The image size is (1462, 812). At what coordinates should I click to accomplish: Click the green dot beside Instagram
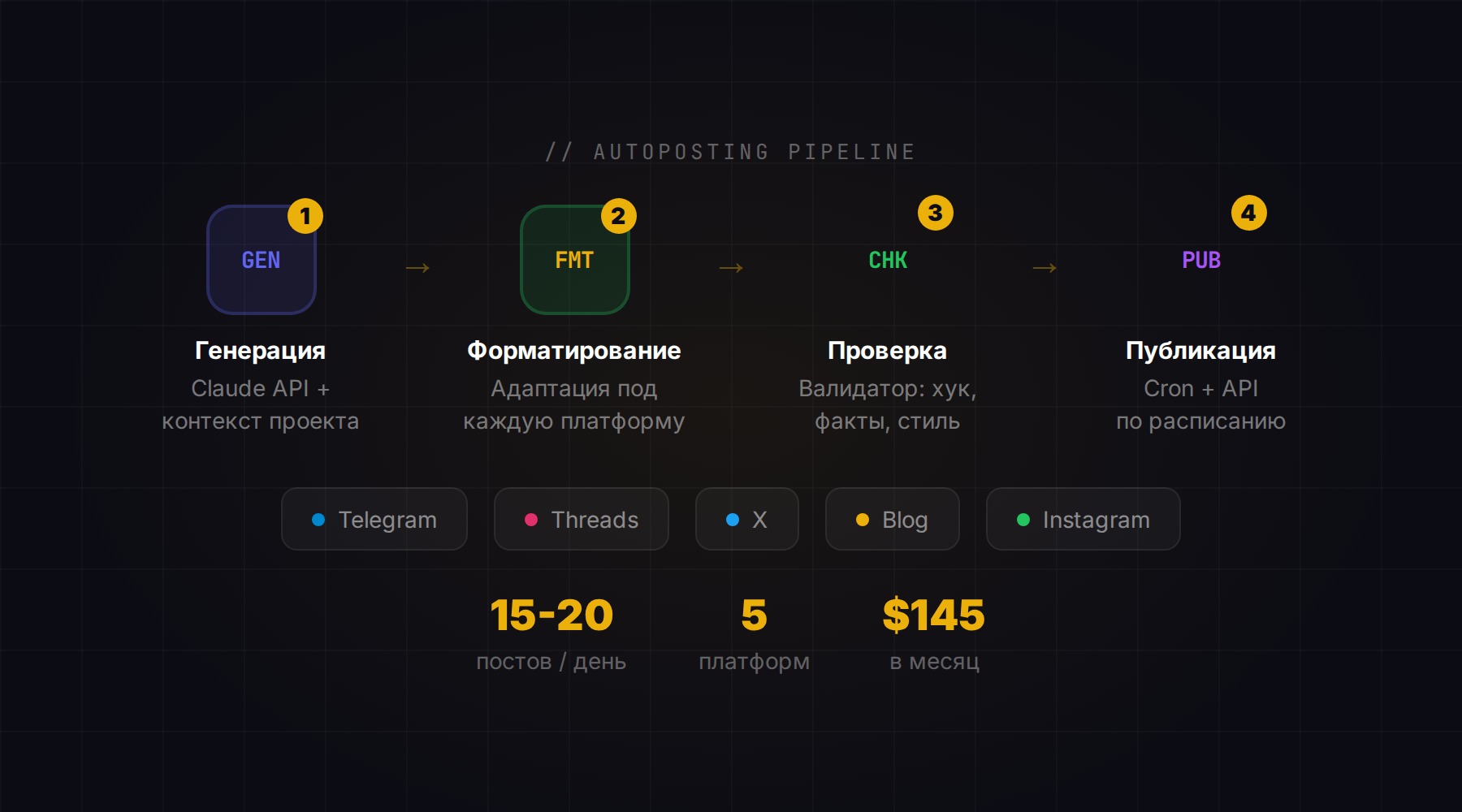1023,520
